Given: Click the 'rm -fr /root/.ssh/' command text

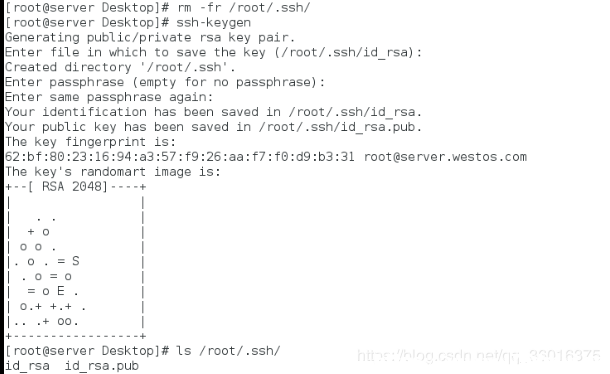Looking at the screenshot, I should 244,7.
